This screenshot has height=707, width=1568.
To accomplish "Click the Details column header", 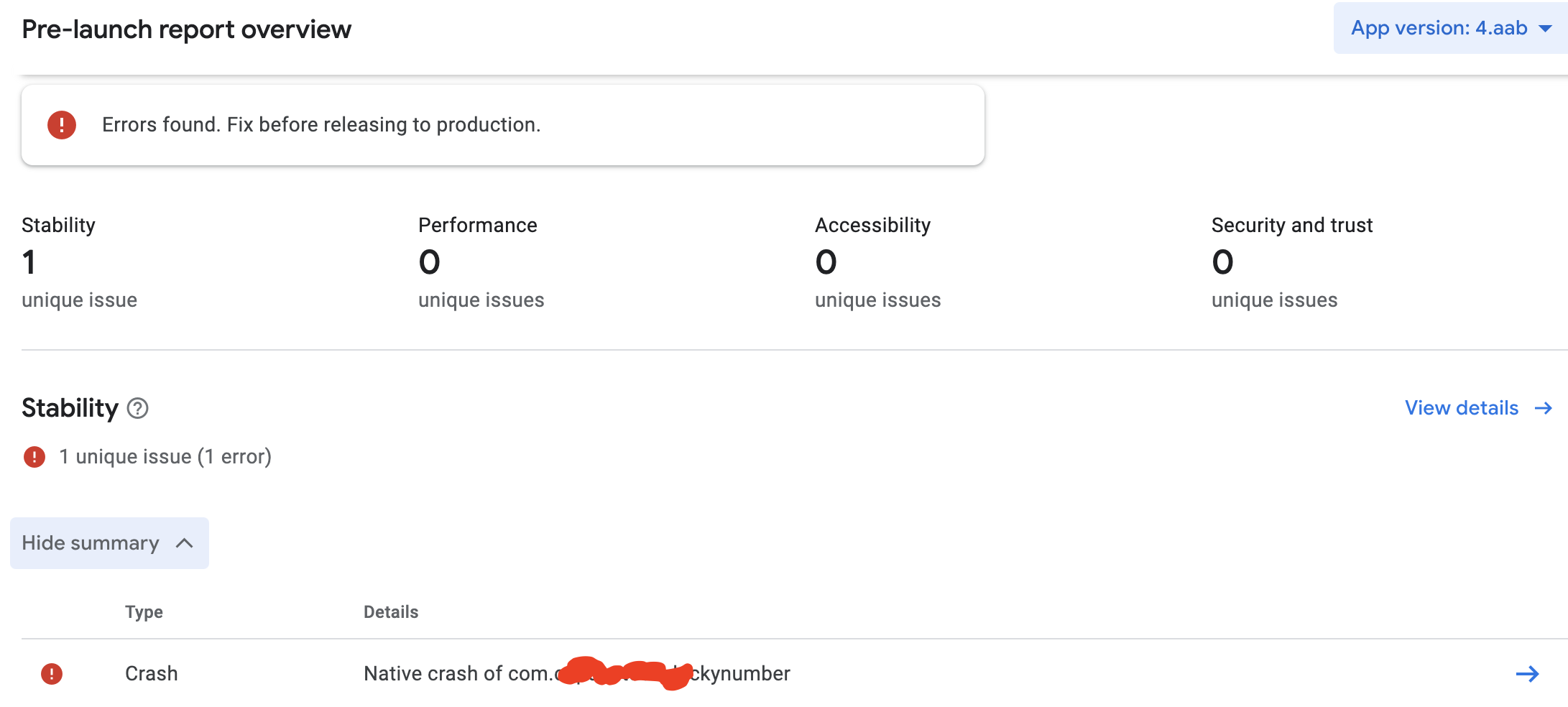I will coord(391,612).
